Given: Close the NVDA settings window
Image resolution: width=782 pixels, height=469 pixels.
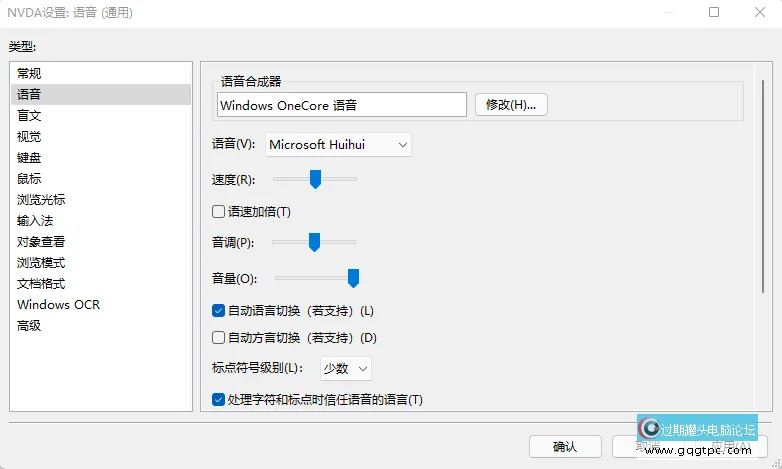Looking at the screenshot, I should [x=760, y=12].
